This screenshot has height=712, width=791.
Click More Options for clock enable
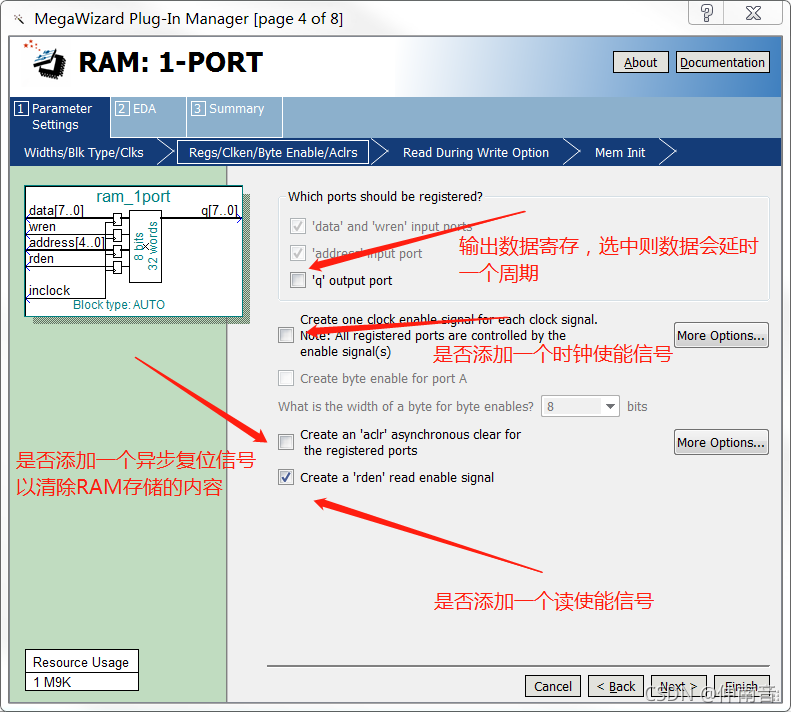click(x=721, y=336)
